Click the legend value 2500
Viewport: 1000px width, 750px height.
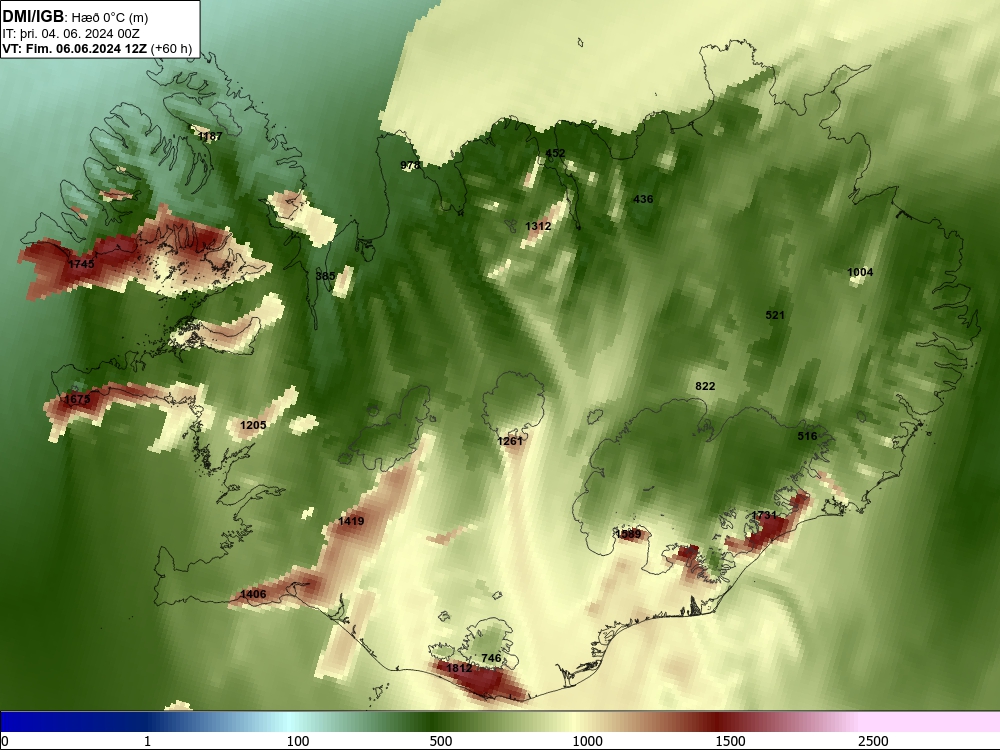[x=873, y=740]
